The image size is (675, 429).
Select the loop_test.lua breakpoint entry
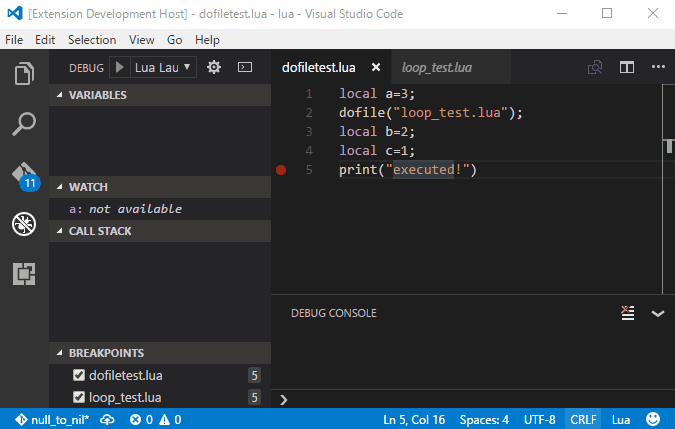[160, 397]
